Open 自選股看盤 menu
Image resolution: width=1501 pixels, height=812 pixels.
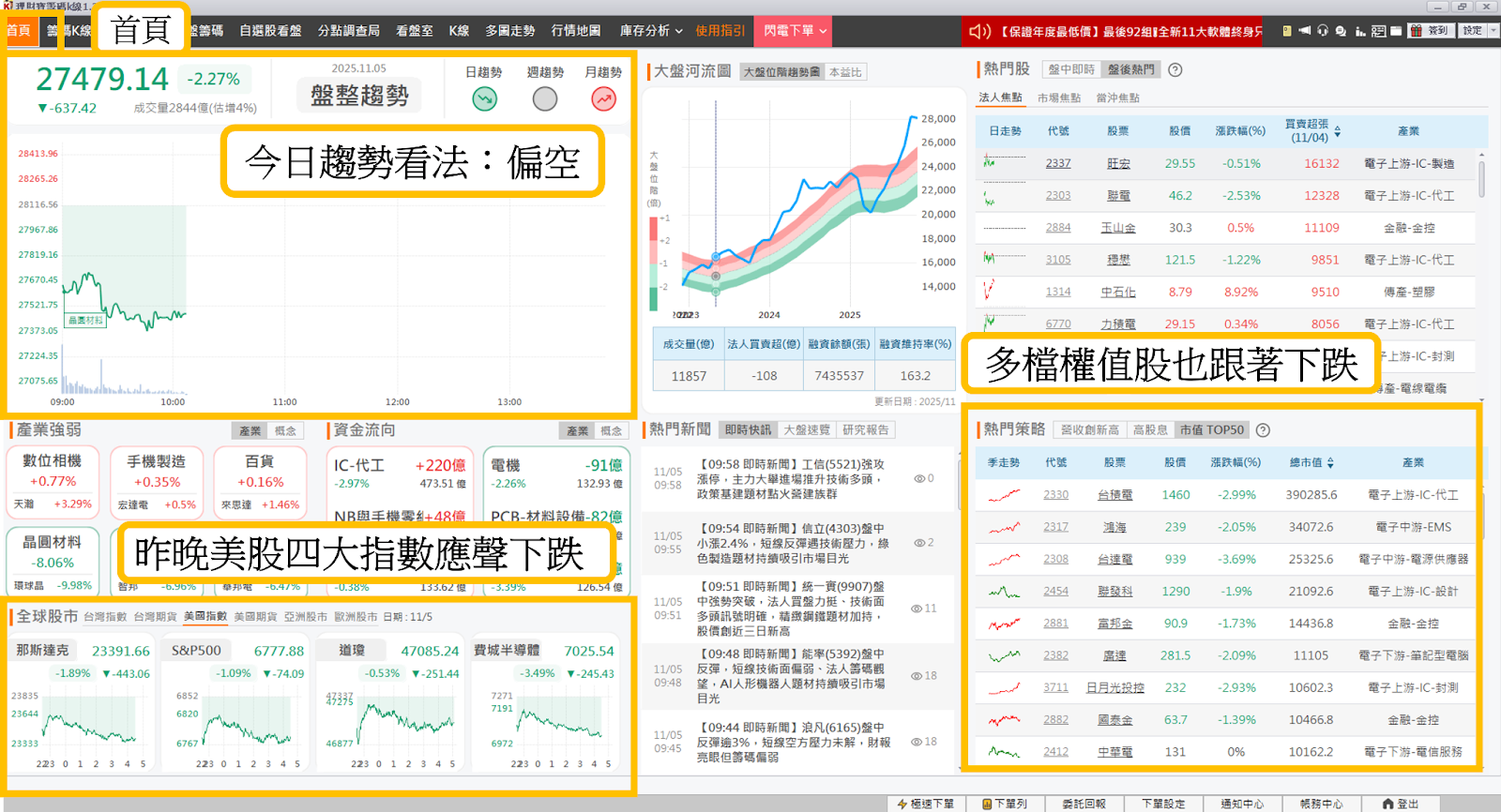pyautogui.click(x=270, y=31)
